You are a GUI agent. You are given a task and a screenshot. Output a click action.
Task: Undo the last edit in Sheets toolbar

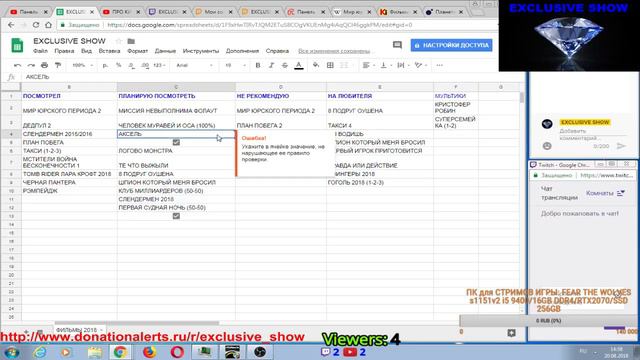pos(17,65)
